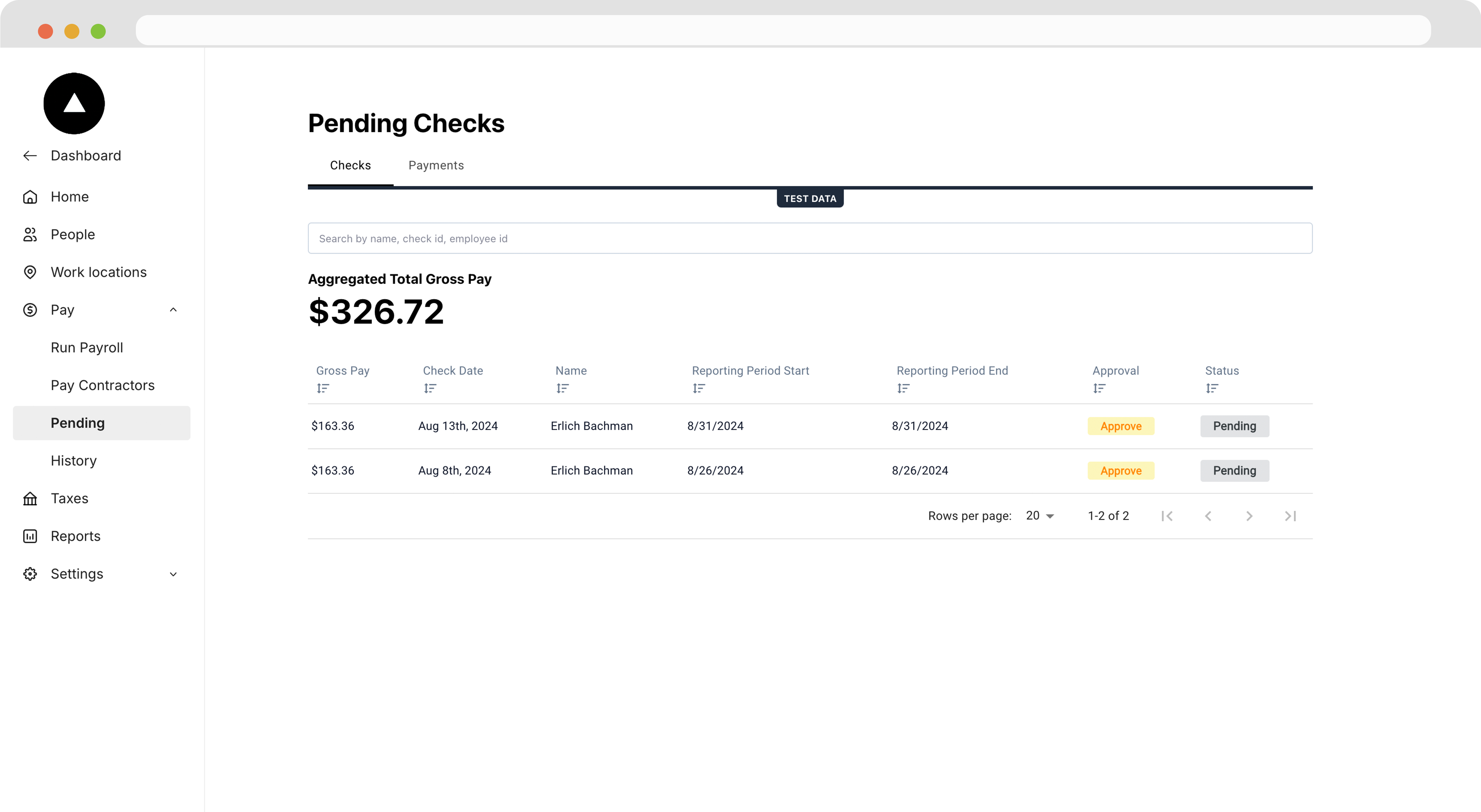Click the 8/26/2024 period start cell
The width and height of the screenshot is (1481, 812).
(x=716, y=471)
